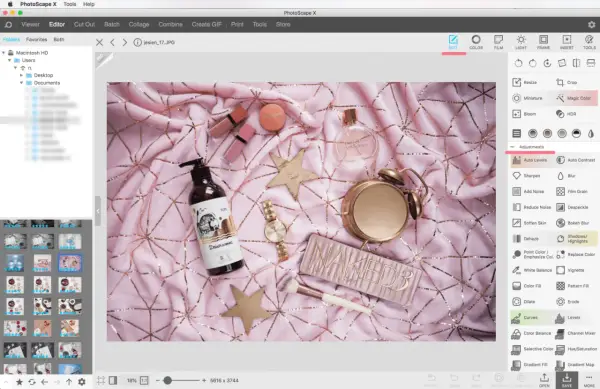Open Replace Color adjustment
Image resolution: width=600 pixels, height=389 pixels.
[576, 254]
